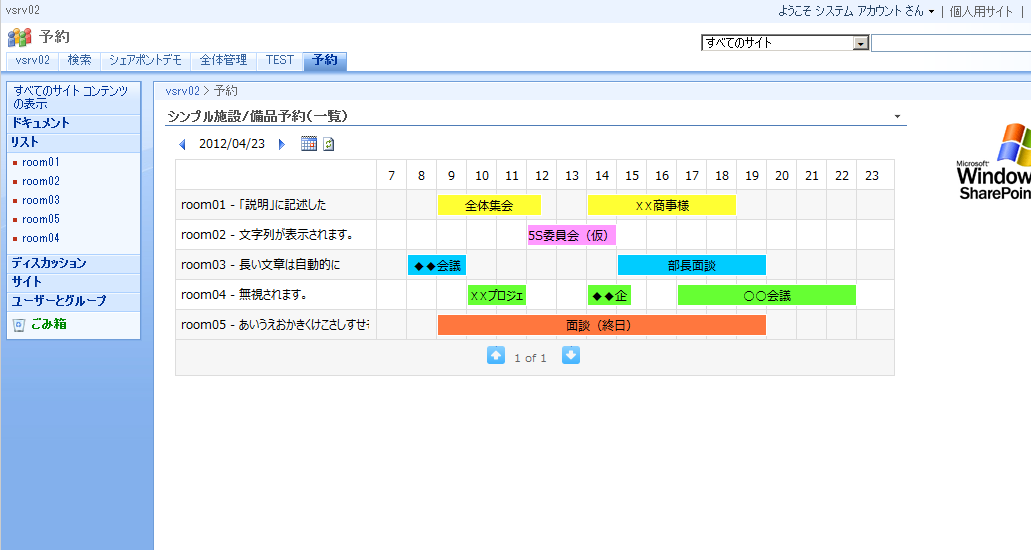
Task: Click the search text input field
Action: [950, 43]
